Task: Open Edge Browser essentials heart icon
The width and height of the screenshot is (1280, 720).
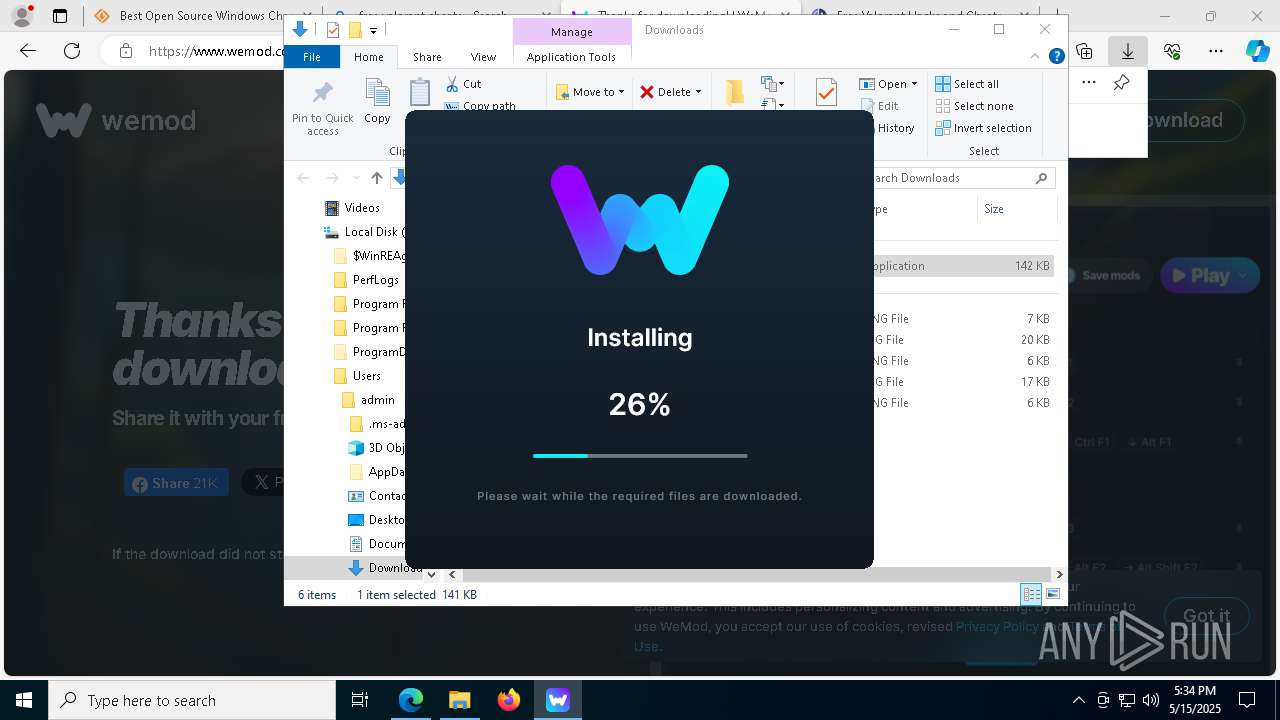Action: tap(1172, 51)
